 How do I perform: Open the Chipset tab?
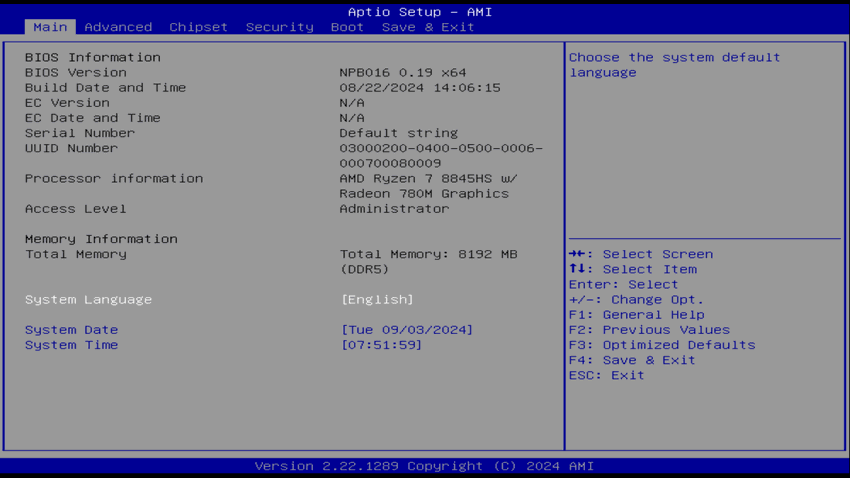coord(198,27)
